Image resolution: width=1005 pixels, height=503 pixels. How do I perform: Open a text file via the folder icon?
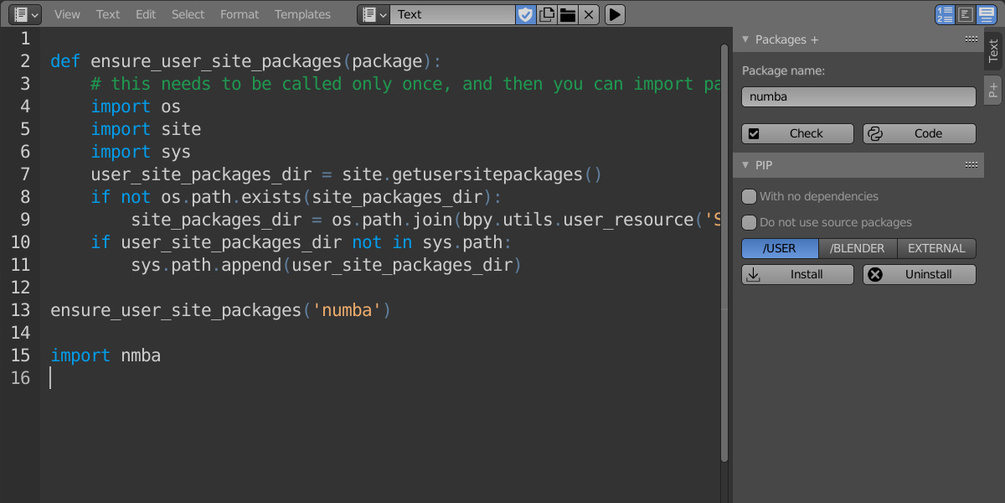(x=567, y=15)
